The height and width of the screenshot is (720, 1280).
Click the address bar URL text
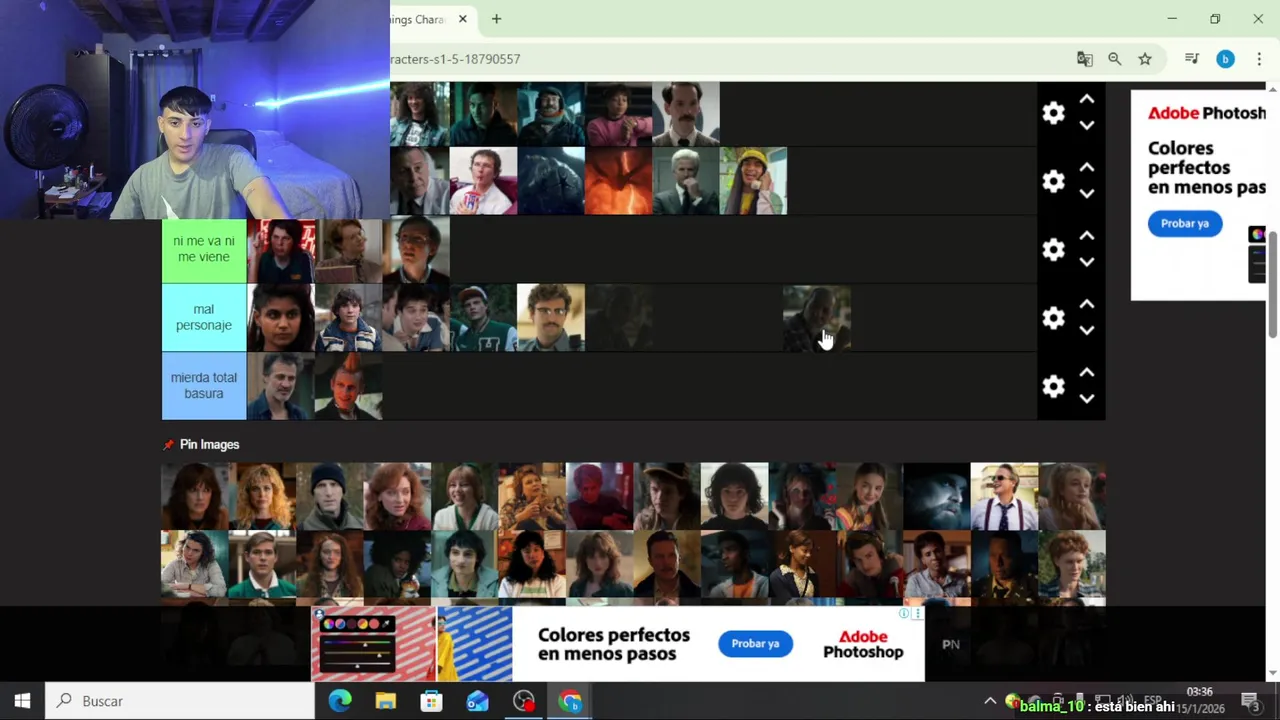pyautogui.click(x=455, y=59)
